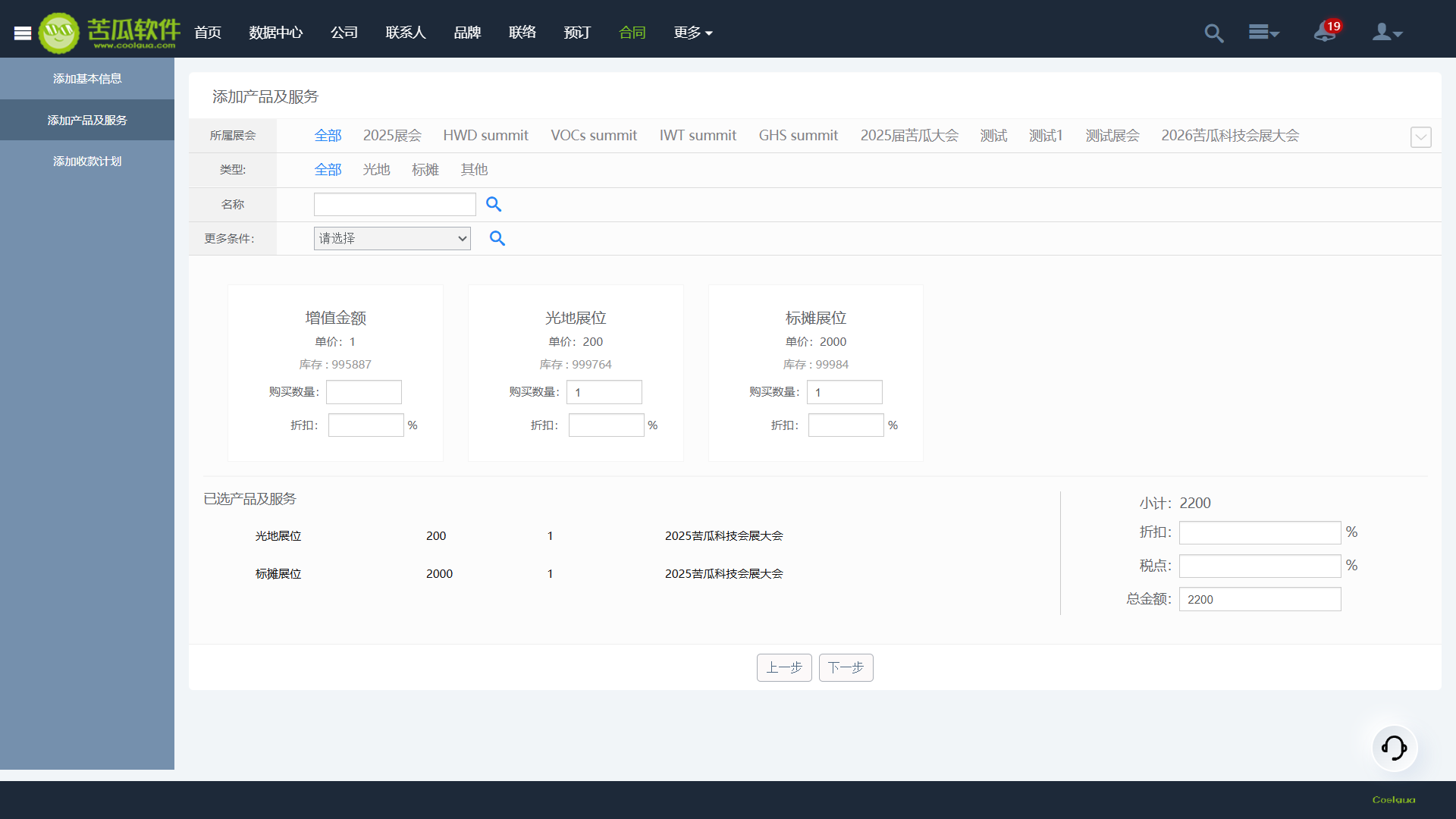Focus the 税点 input field

tap(1260, 566)
